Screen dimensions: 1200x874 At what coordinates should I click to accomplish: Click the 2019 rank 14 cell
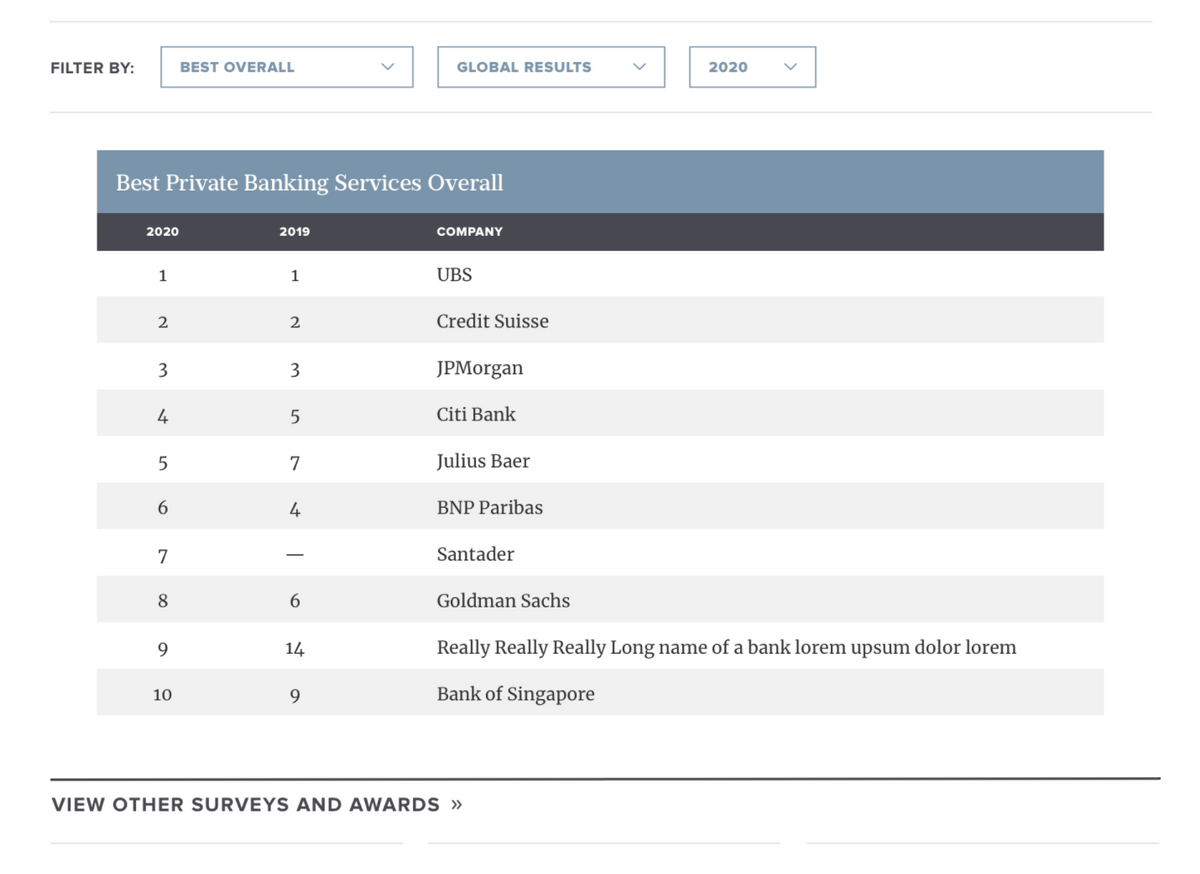point(294,648)
